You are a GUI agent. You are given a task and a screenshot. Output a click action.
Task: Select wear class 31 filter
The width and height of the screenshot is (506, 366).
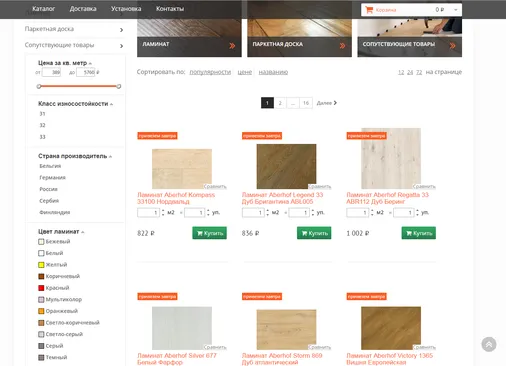click(x=42, y=114)
